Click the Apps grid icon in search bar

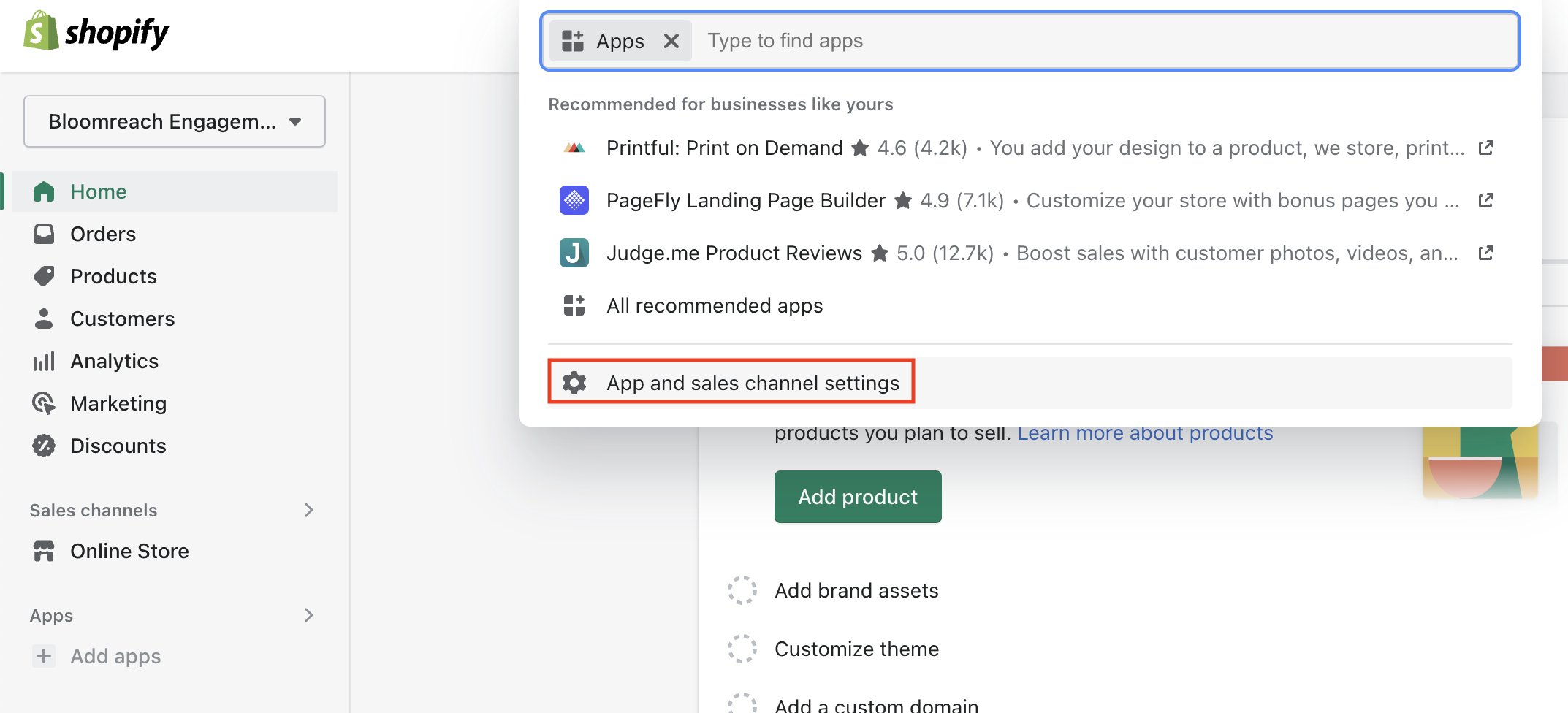point(573,41)
